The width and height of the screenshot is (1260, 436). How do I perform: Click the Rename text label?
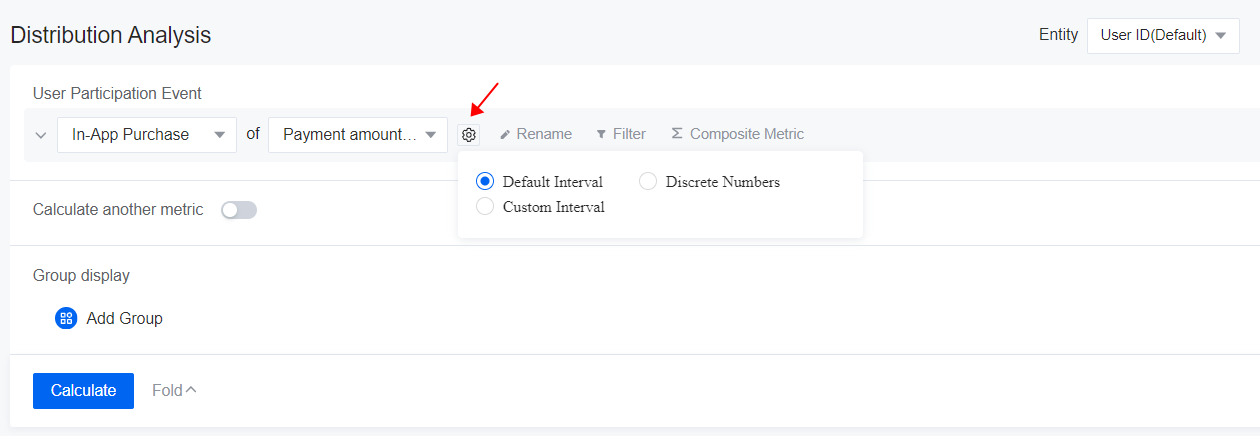click(544, 134)
